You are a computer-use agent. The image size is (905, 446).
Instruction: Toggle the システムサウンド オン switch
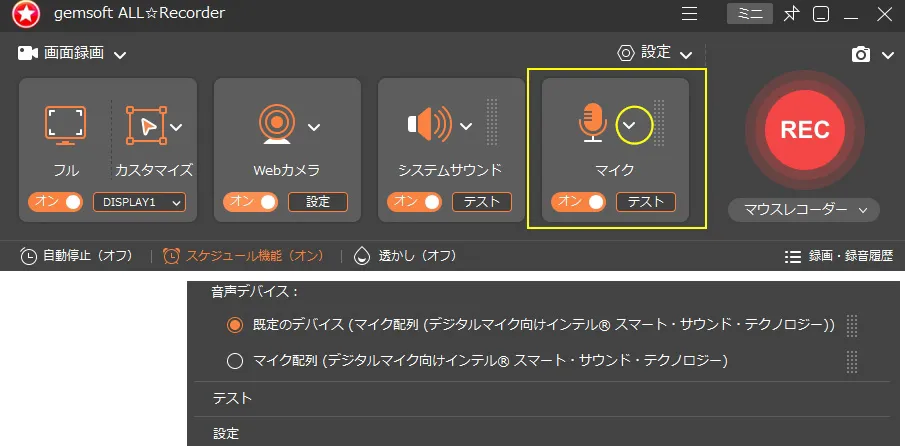click(x=414, y=202)
